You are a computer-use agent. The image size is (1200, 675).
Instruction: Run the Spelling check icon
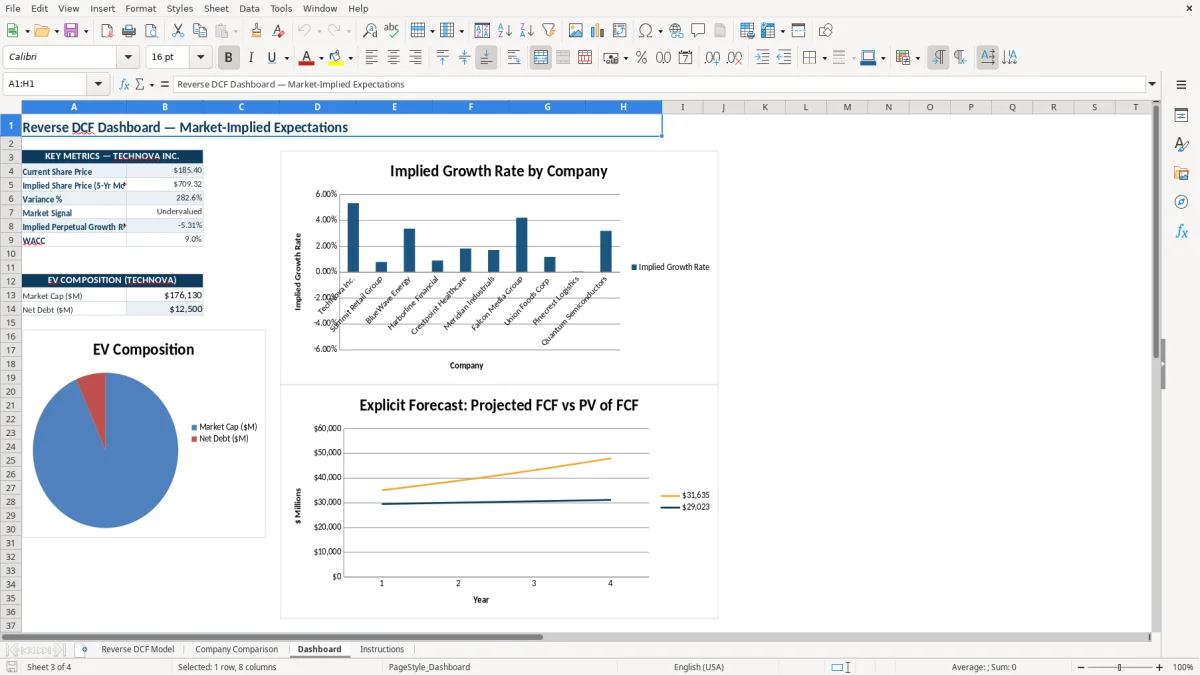click(x=392, y=31)
